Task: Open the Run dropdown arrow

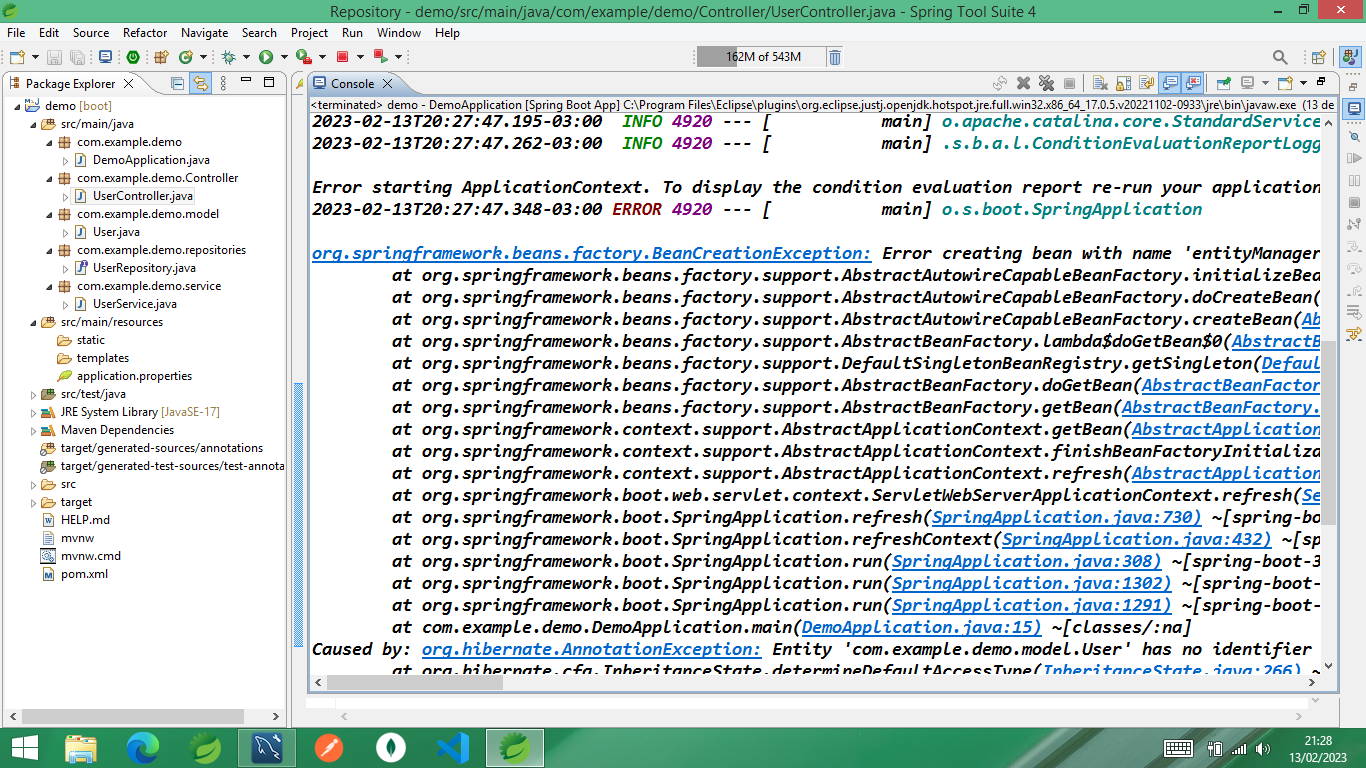Action: 284,57
